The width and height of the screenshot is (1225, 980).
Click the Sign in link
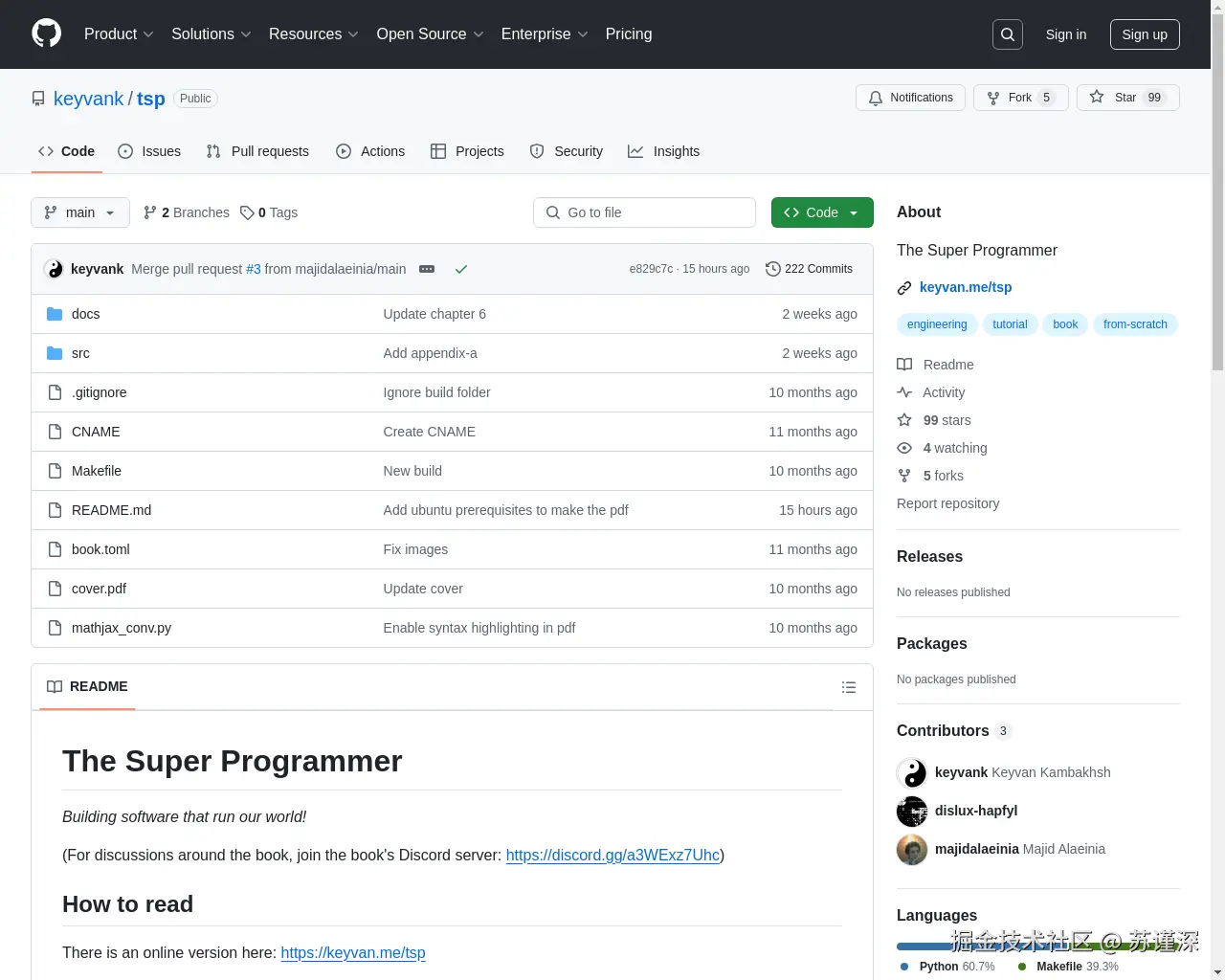(1066, 34)
